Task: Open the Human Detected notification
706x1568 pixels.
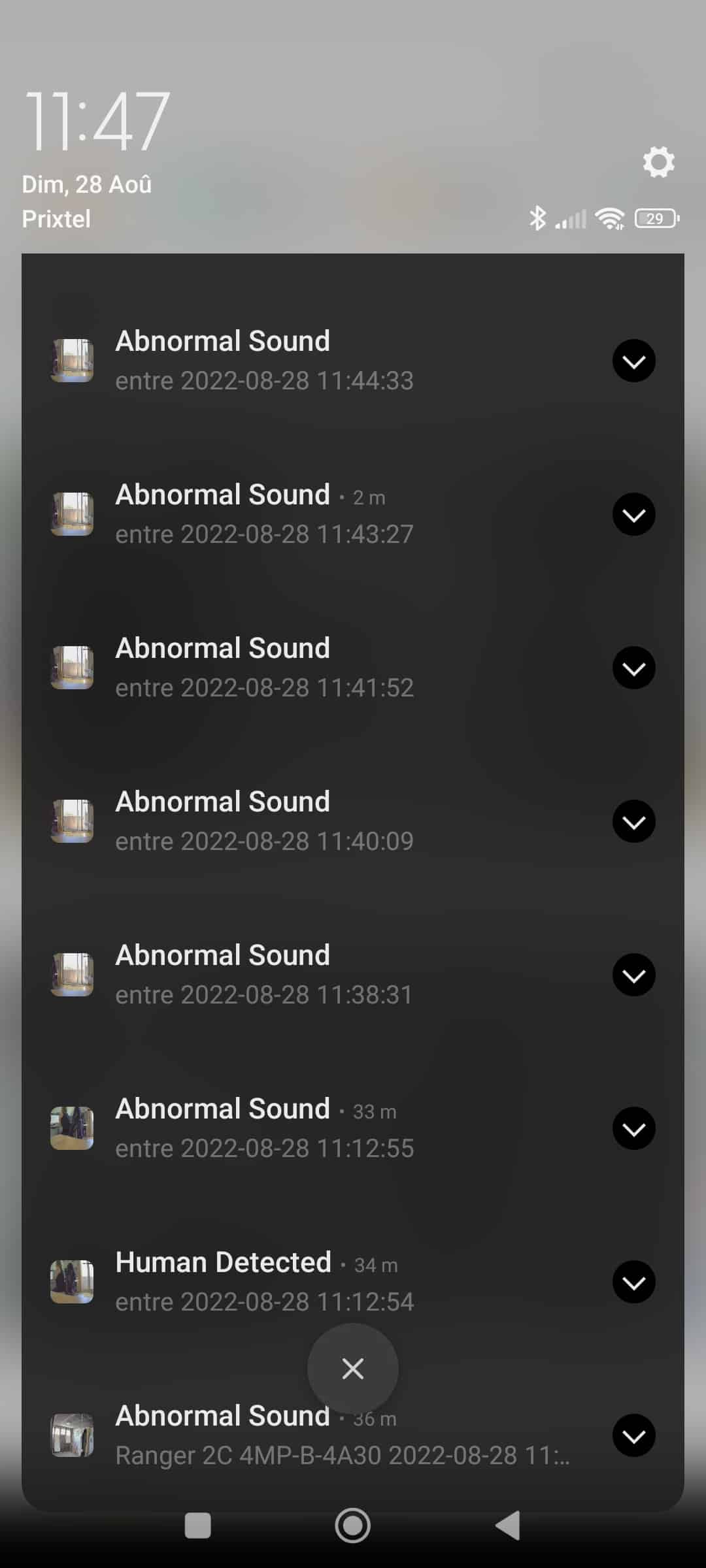Action: [353, 1282]
